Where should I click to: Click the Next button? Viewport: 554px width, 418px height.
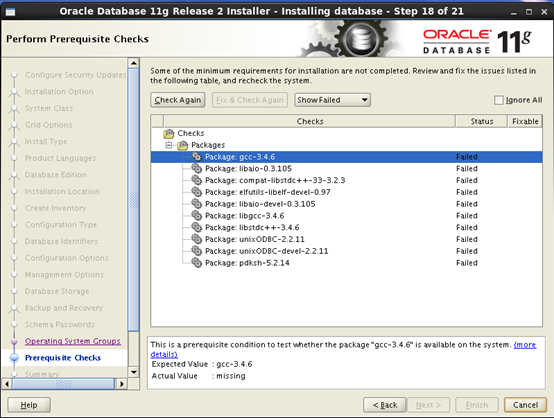pos(428,405)
